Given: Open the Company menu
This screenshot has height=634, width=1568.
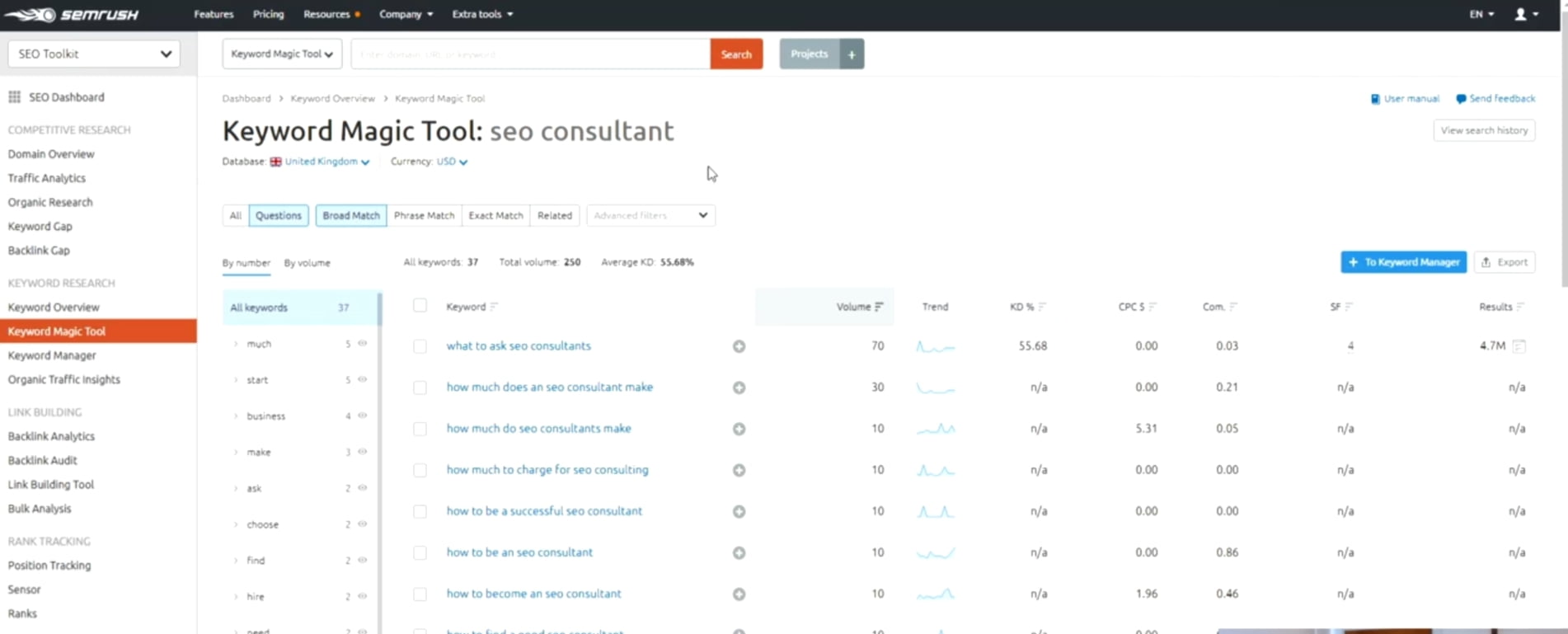Looking at the screenshot, I should (406, 14).
